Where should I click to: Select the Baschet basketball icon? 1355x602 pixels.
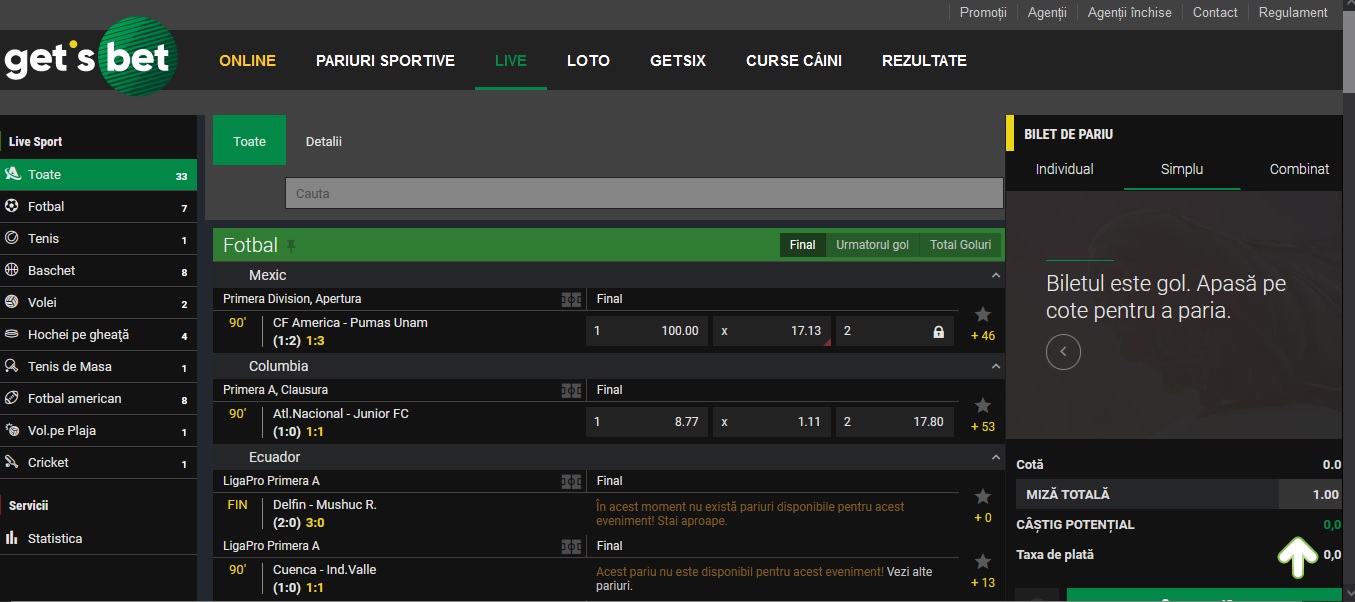click(x=12, y=270)
